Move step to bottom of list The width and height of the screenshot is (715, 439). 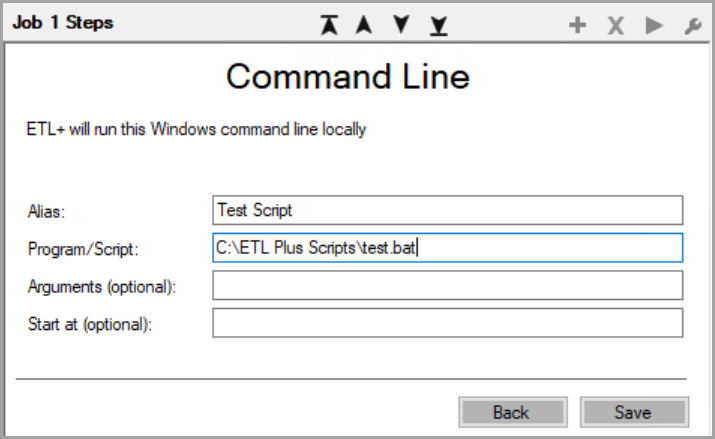pyautogui.click(x=437, y=25)
